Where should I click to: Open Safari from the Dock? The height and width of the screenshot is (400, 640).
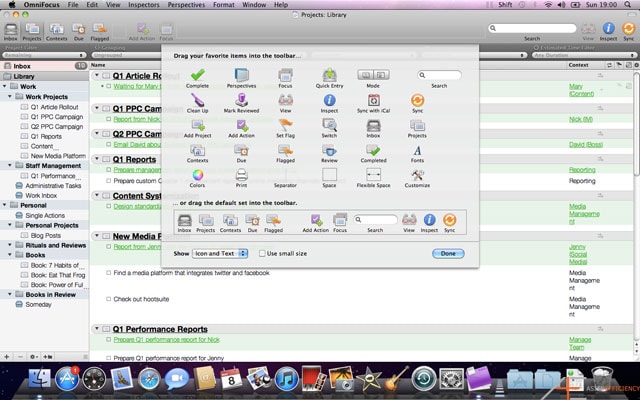click(x=149, y=379)
